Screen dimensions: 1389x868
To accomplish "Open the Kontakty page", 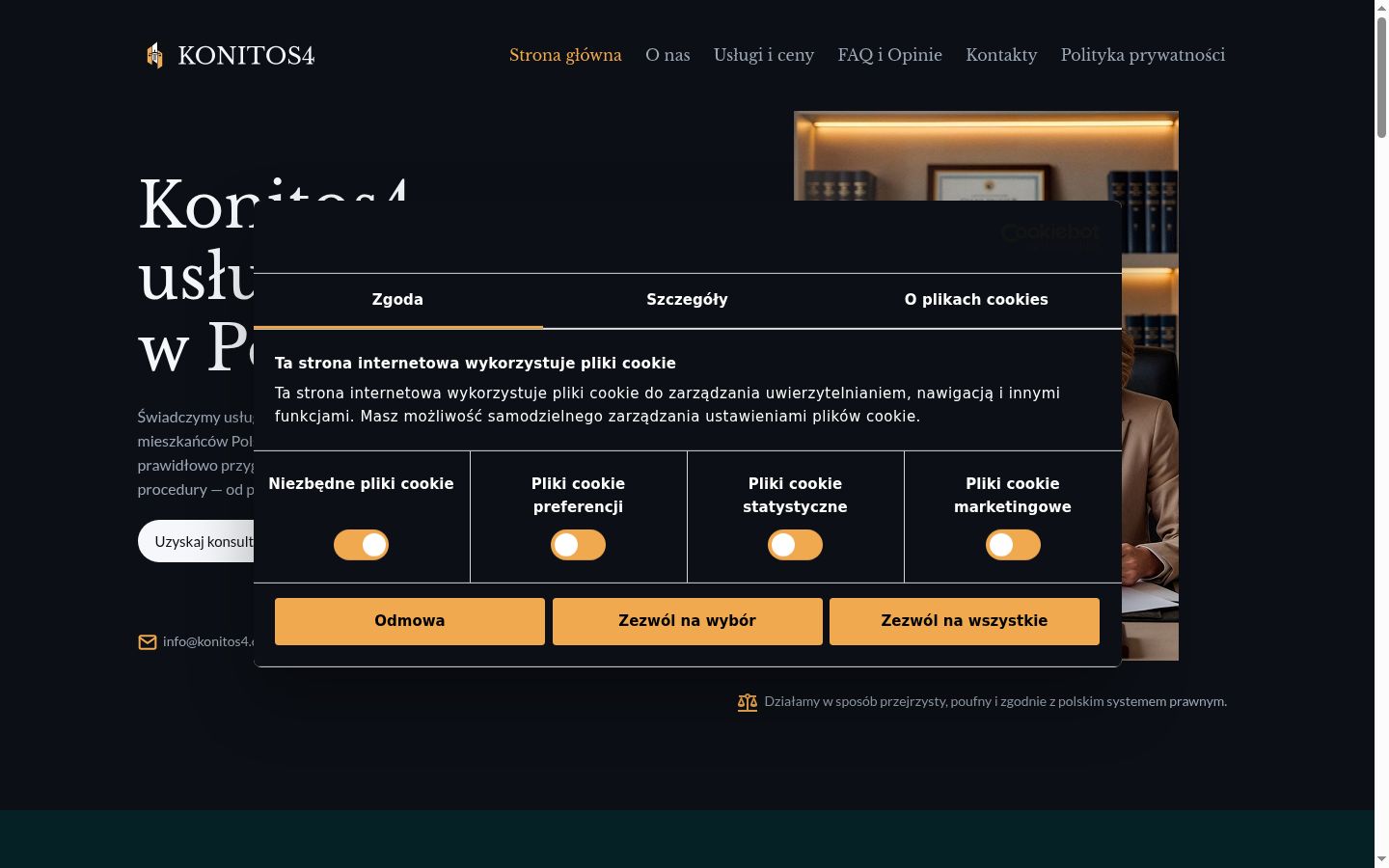I will pos(1001,55).
